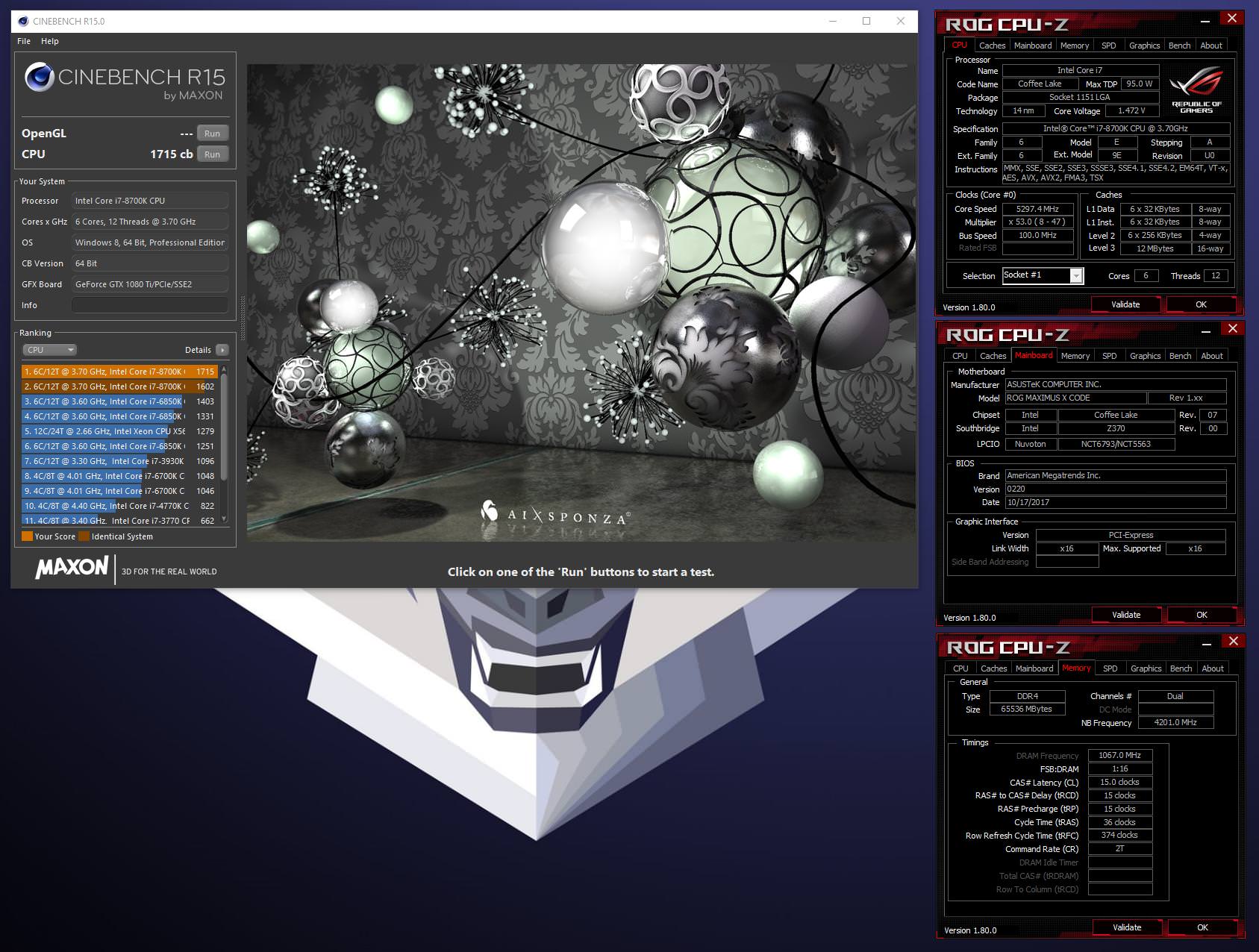Click OK in the Memory CPU-Z window
The width and height of the screenshot is (1259, 952).
tap(1202, 927)
